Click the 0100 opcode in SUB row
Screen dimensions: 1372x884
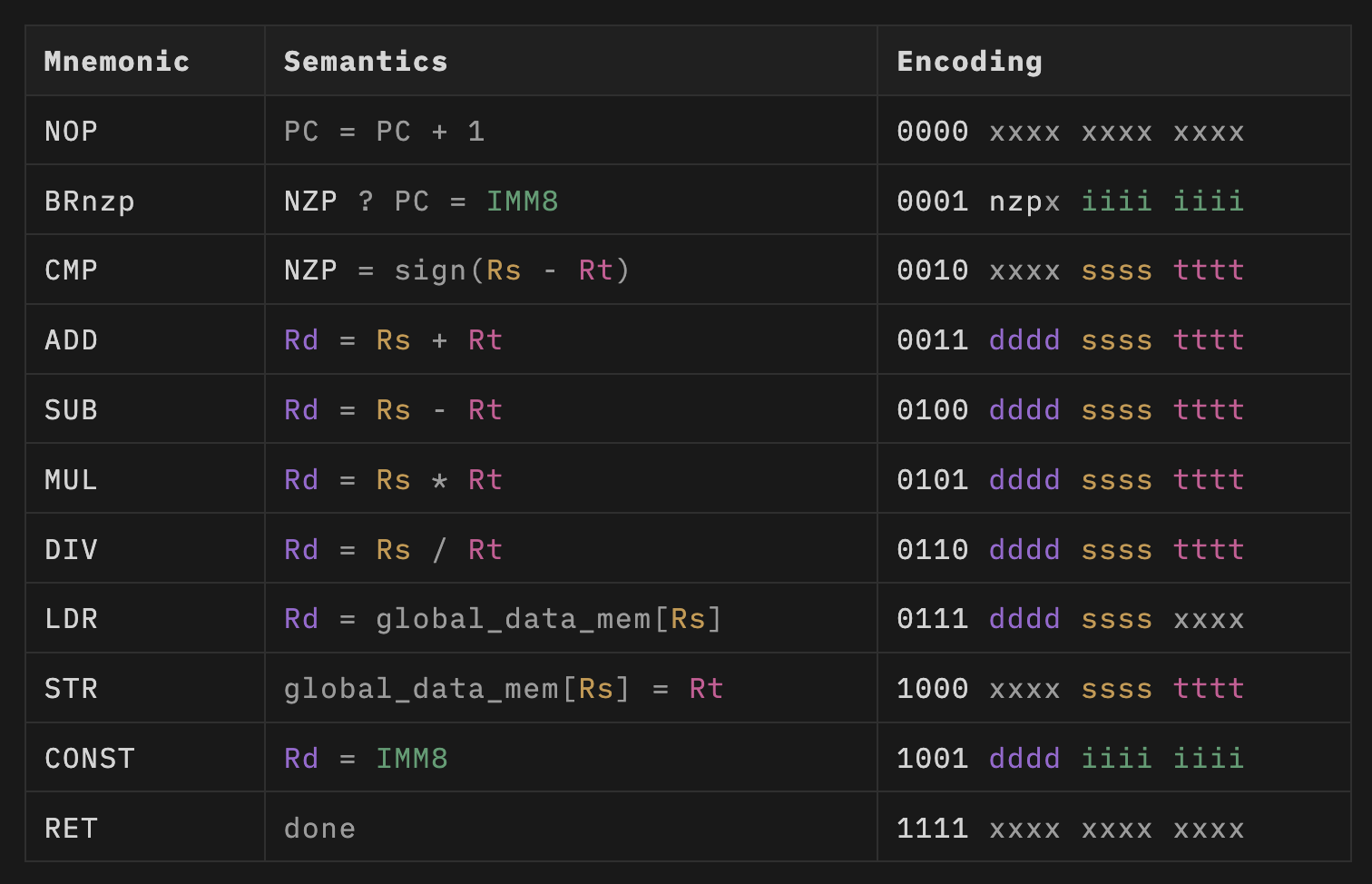click(932, 410)
